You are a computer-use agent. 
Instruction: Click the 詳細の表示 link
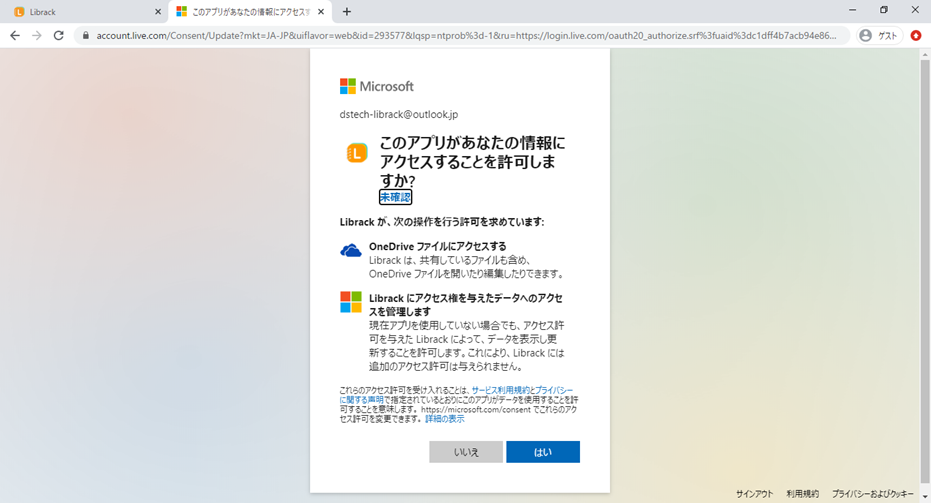click(445, 419)
